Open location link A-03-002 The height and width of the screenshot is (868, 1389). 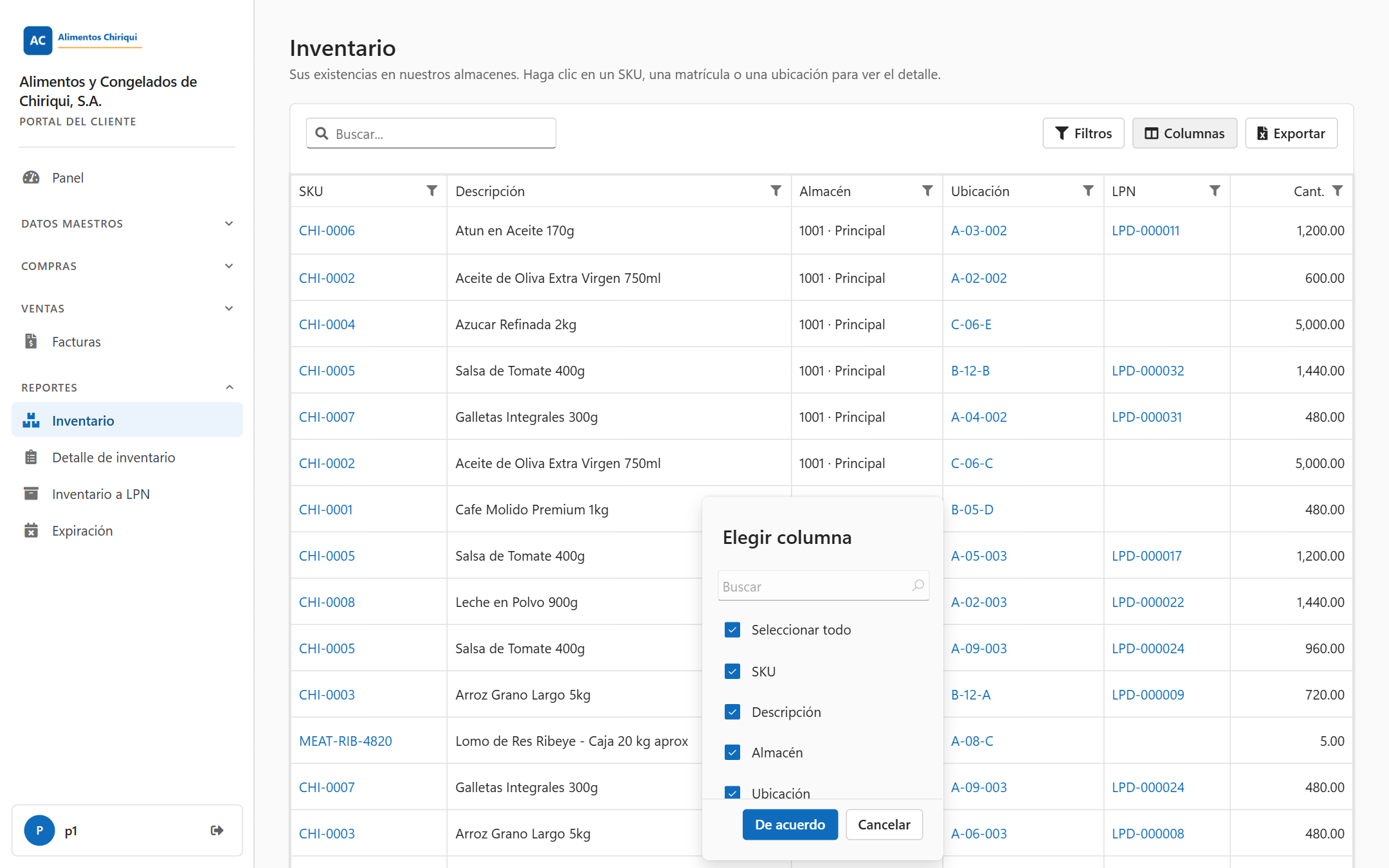[979, 230]
